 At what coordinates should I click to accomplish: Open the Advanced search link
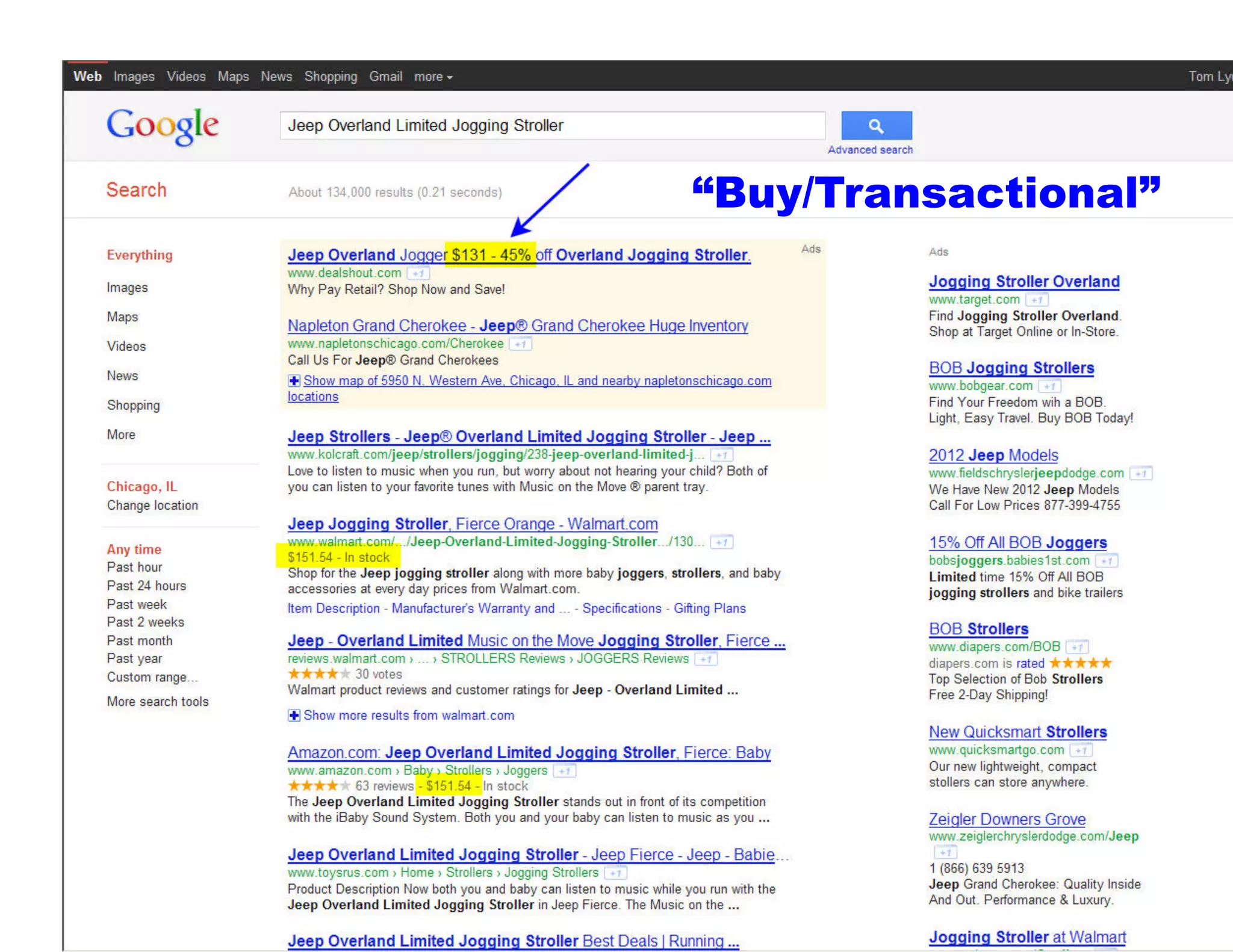871,150
